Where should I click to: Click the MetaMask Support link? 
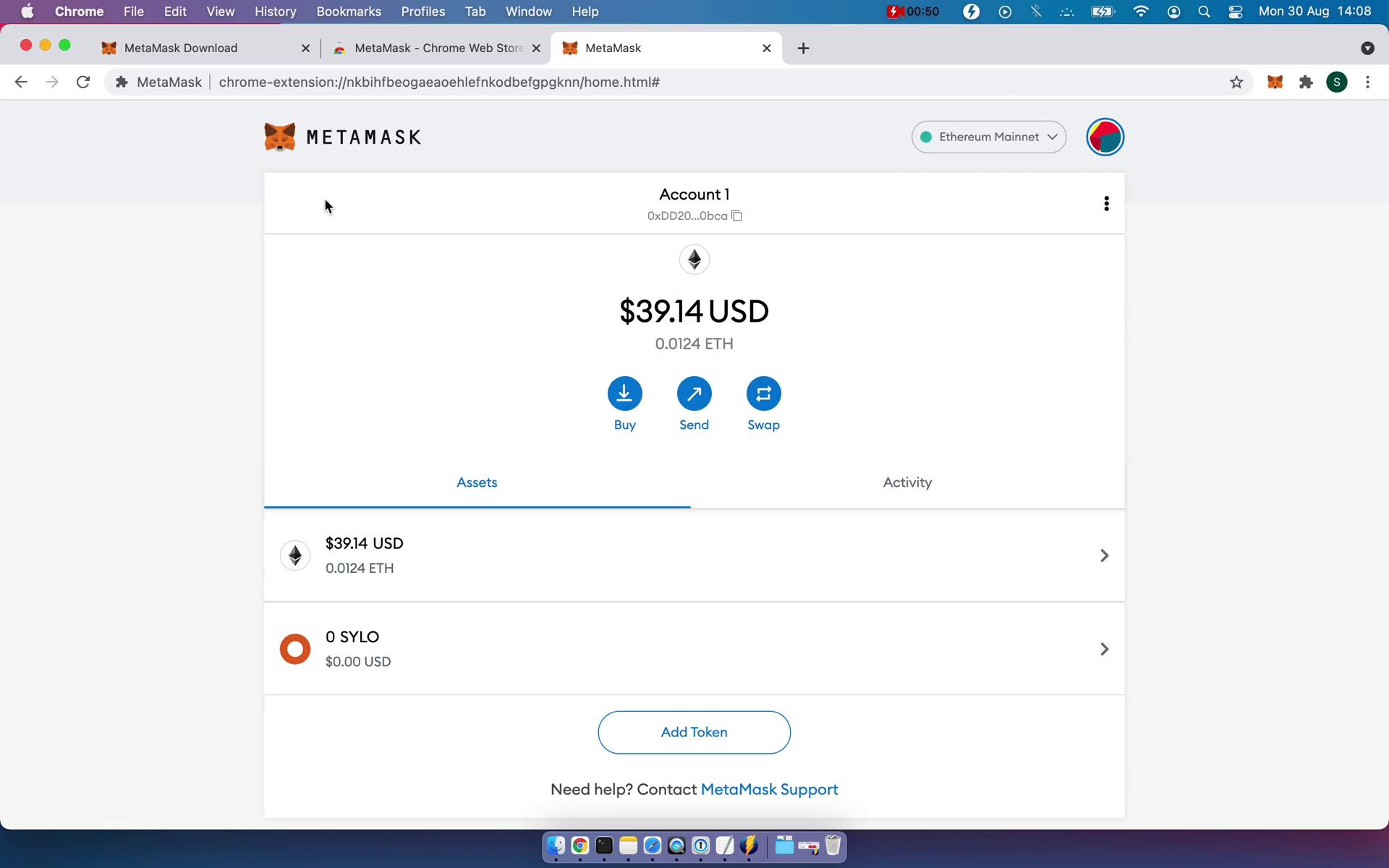769,789
